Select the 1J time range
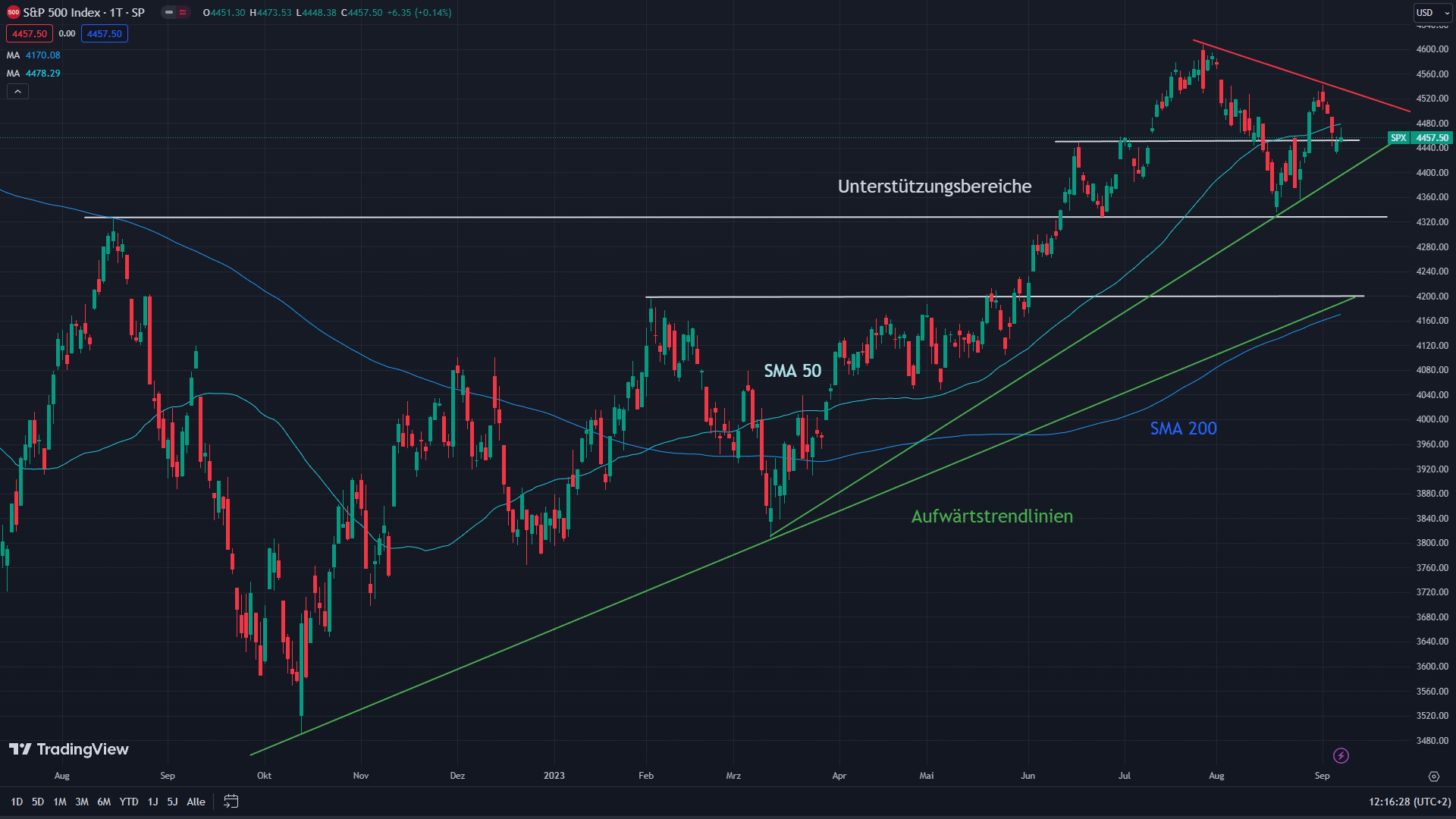 coord(152,802)
